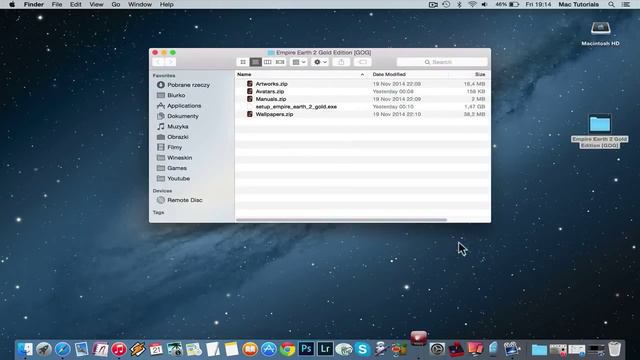Open Launchpad from the Dock
The width and height of the screenshot is (640, 360).
point(44,349)
